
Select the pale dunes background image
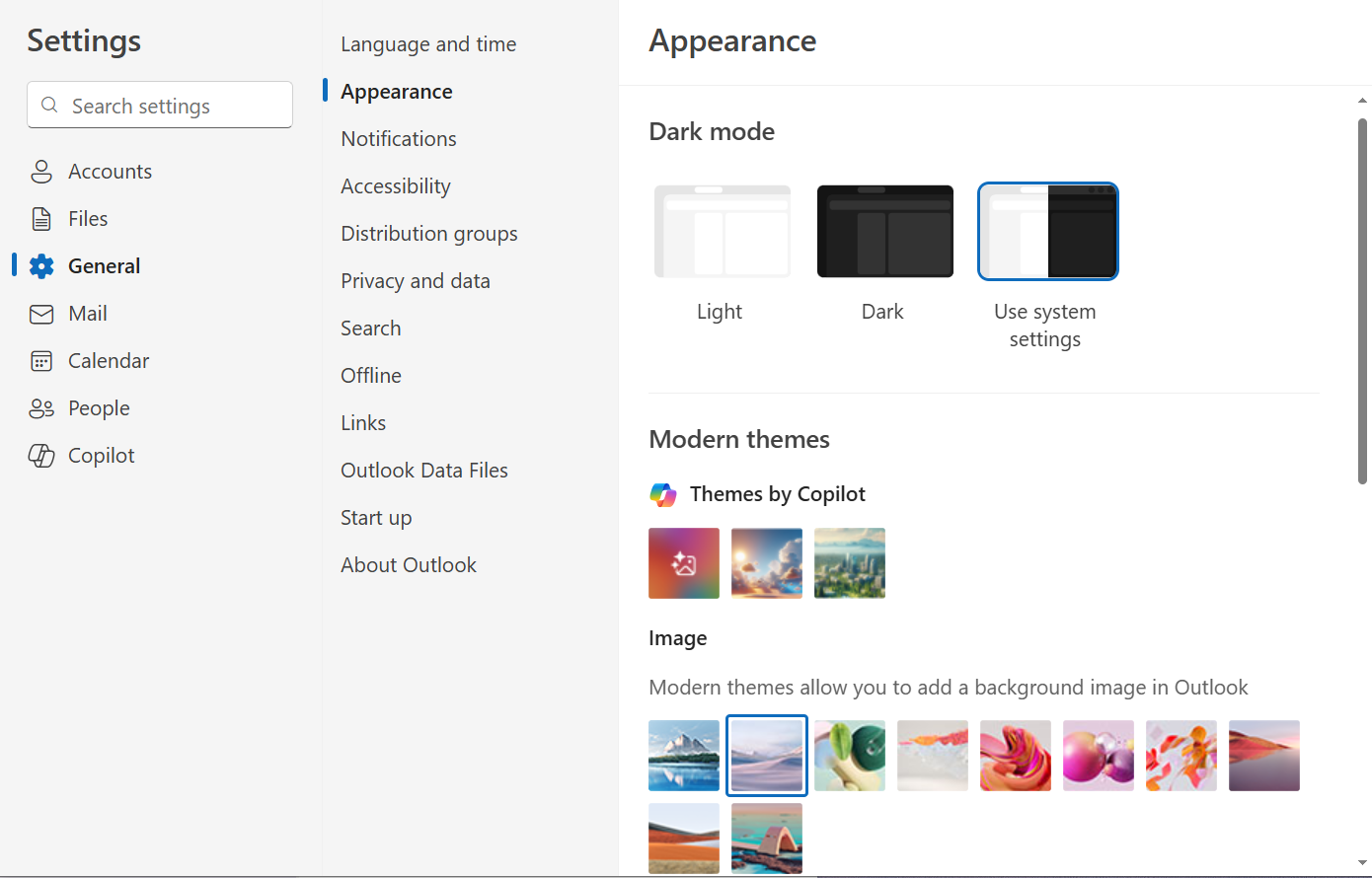(x=767, y=756)
